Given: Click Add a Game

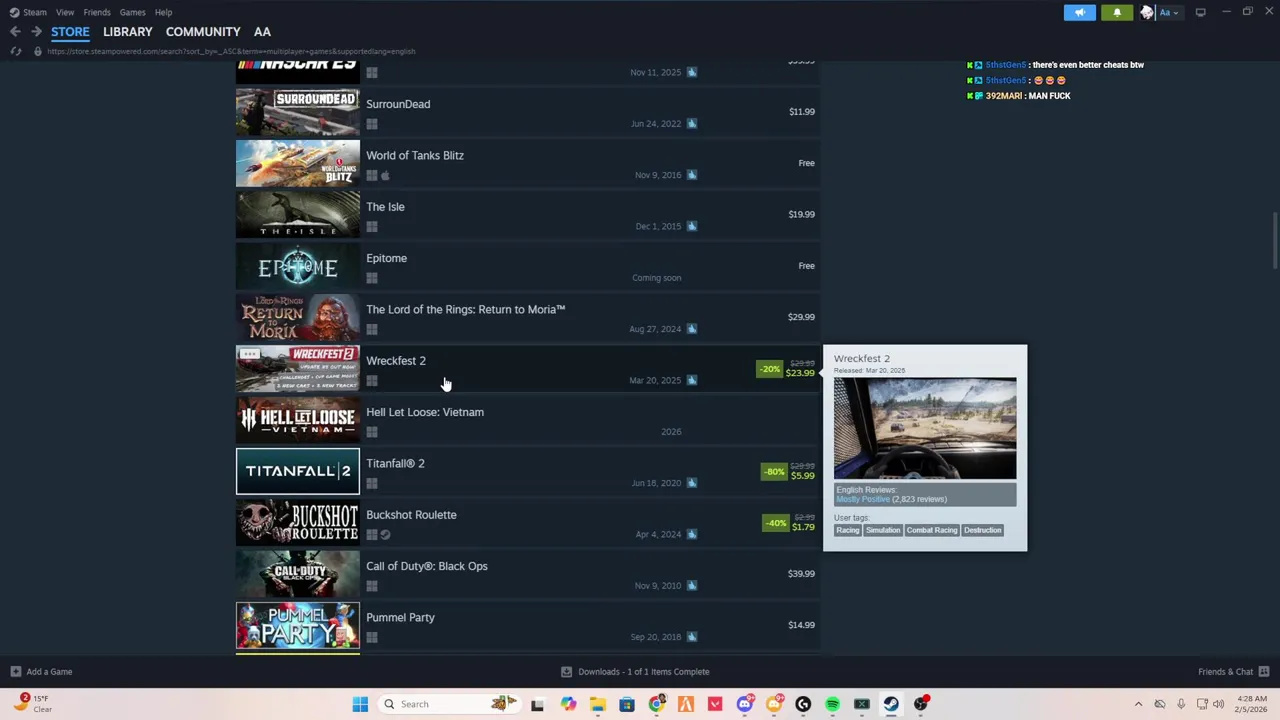Looking at the screenshot, I should click(x=41, y=672).
